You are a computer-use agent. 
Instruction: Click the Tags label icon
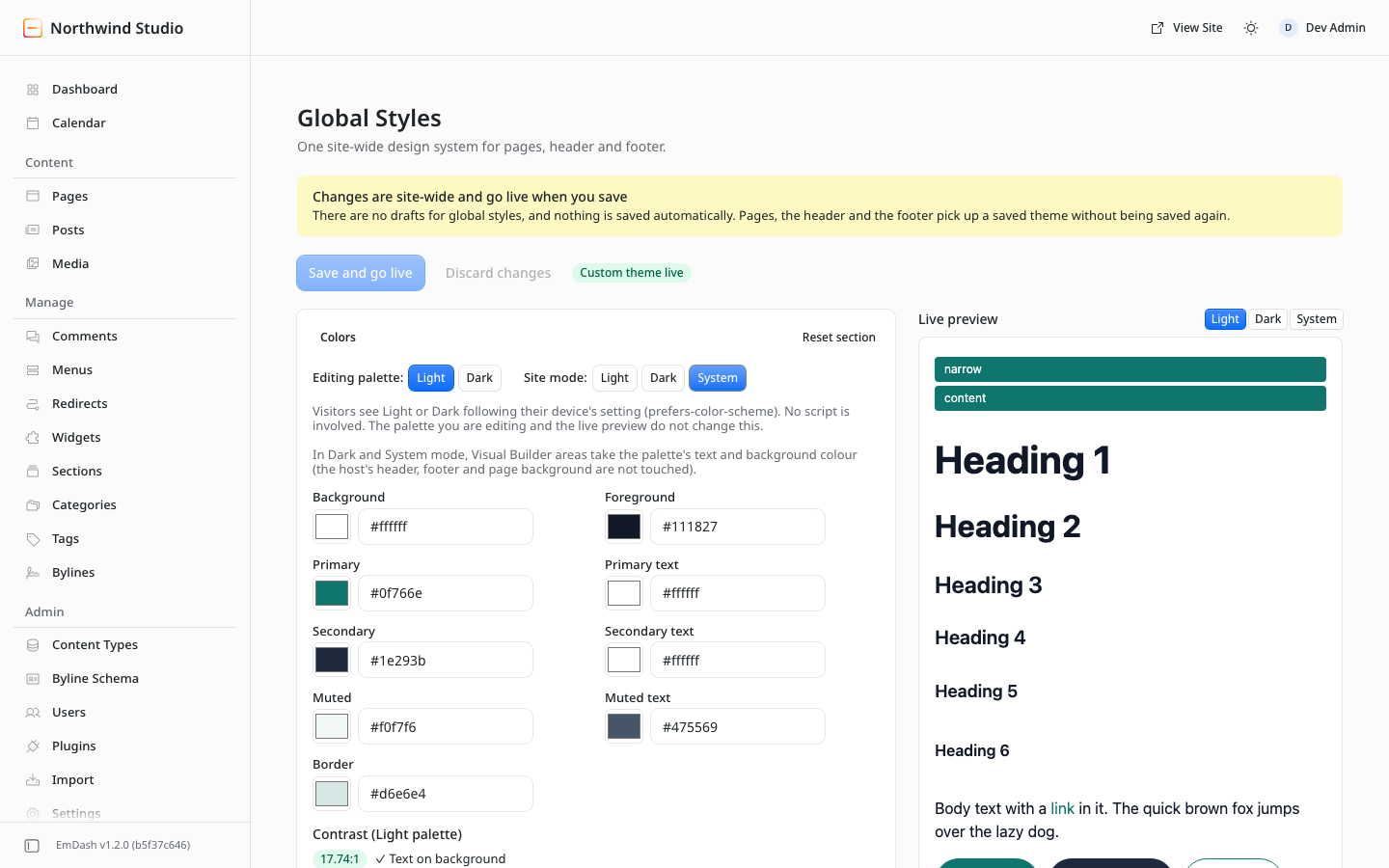click(x=33, y=539)
